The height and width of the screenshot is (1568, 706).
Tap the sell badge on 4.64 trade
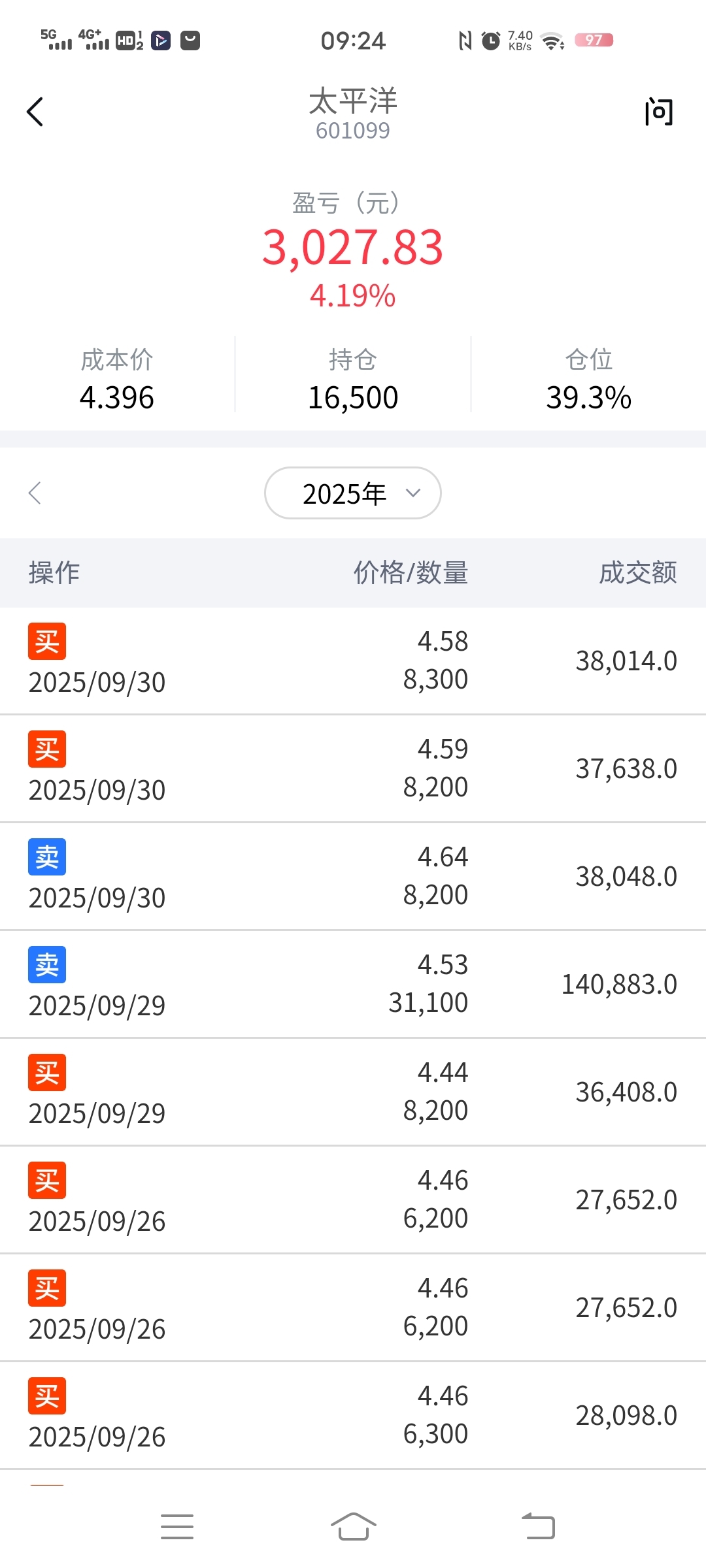47,857
